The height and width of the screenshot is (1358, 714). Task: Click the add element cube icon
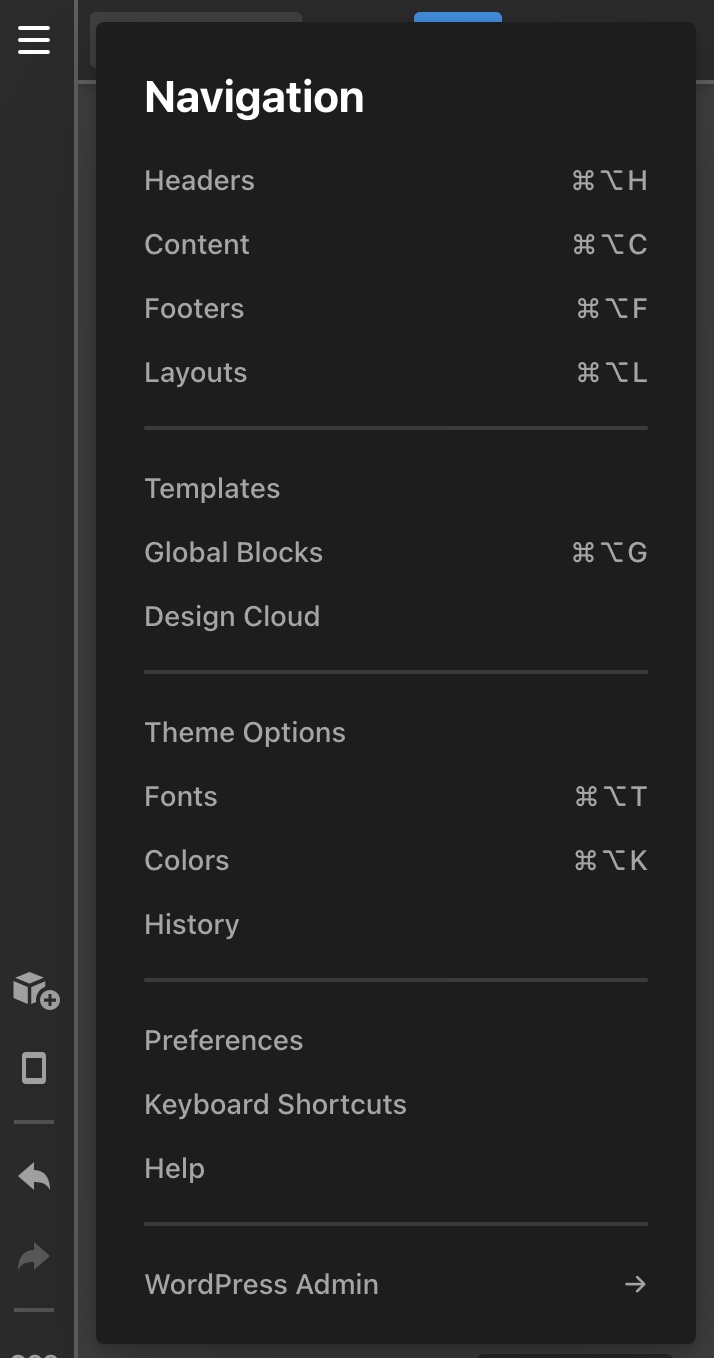point(35,990)
